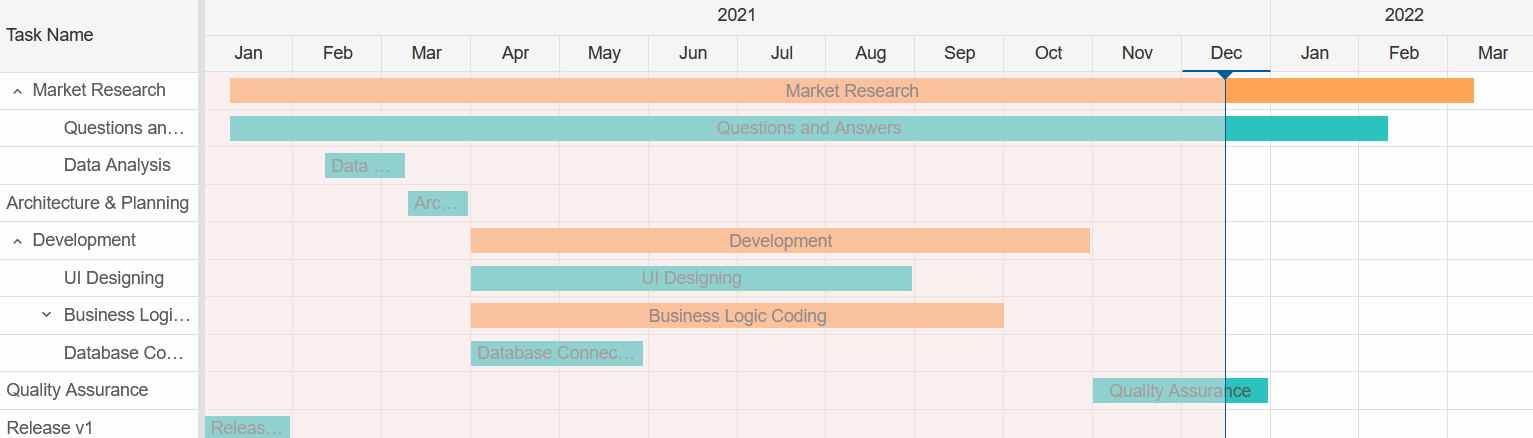Click the current-date marker triangle in December
The width and height of the screenshot is (1533, 438).
tap(1225, 75)
